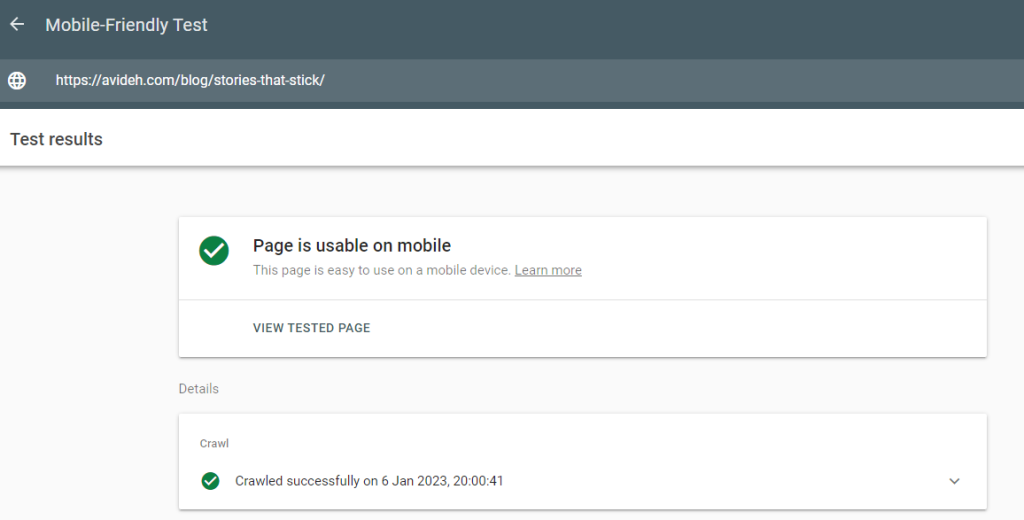Select the Page is usable on mobile heading
This screenshot has width=1024, height=520.
pyautogui.click(x=352, y=246)
